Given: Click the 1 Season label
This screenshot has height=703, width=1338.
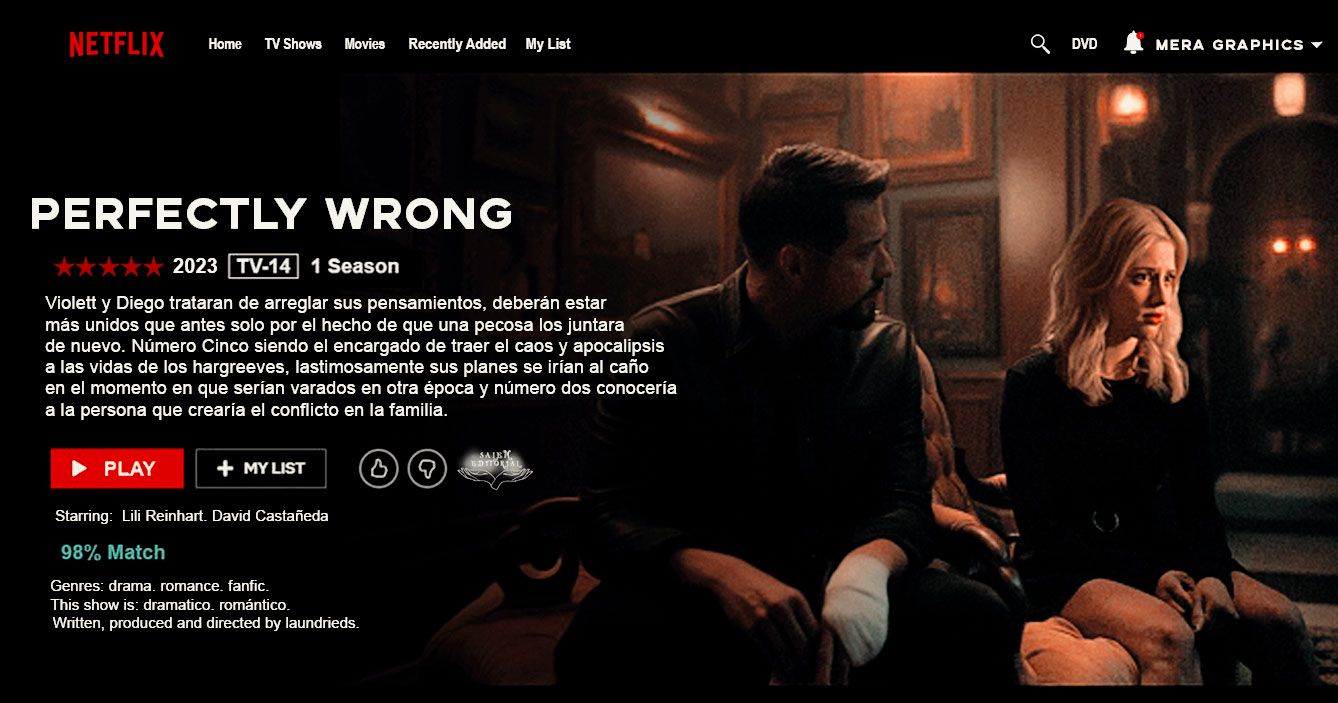Looking at the screenshot, I should [355, 266].
